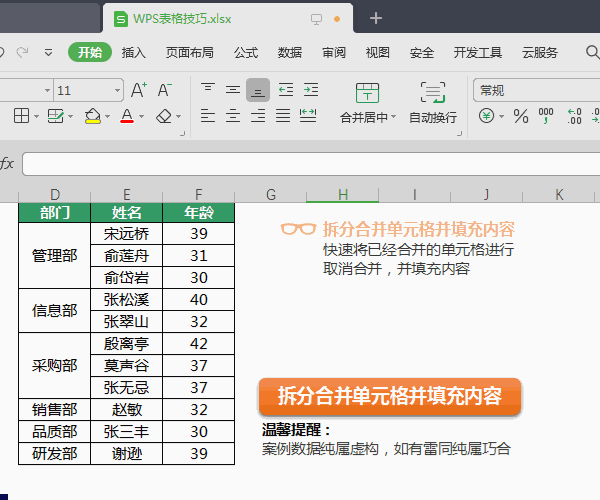600x500 pixels.
Task: Open the font color dropdown arrow
Action: [x=141, y=116]
